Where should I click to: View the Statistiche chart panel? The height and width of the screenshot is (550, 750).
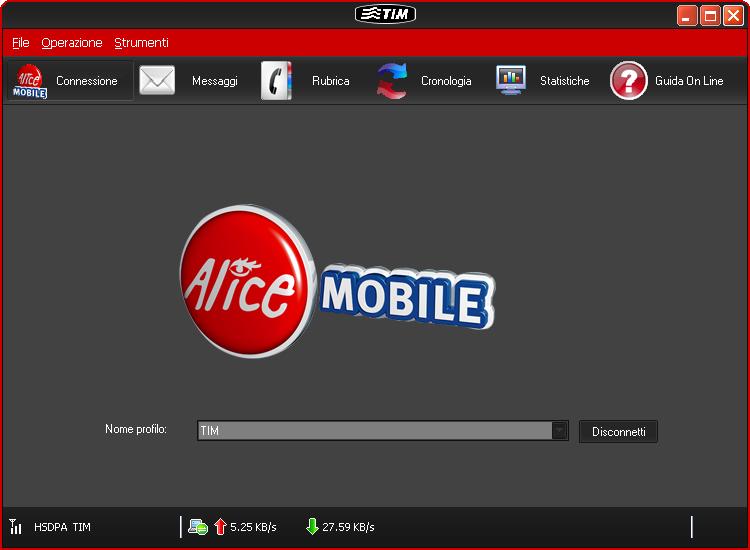pyautogui.click(x=511, y=81)
